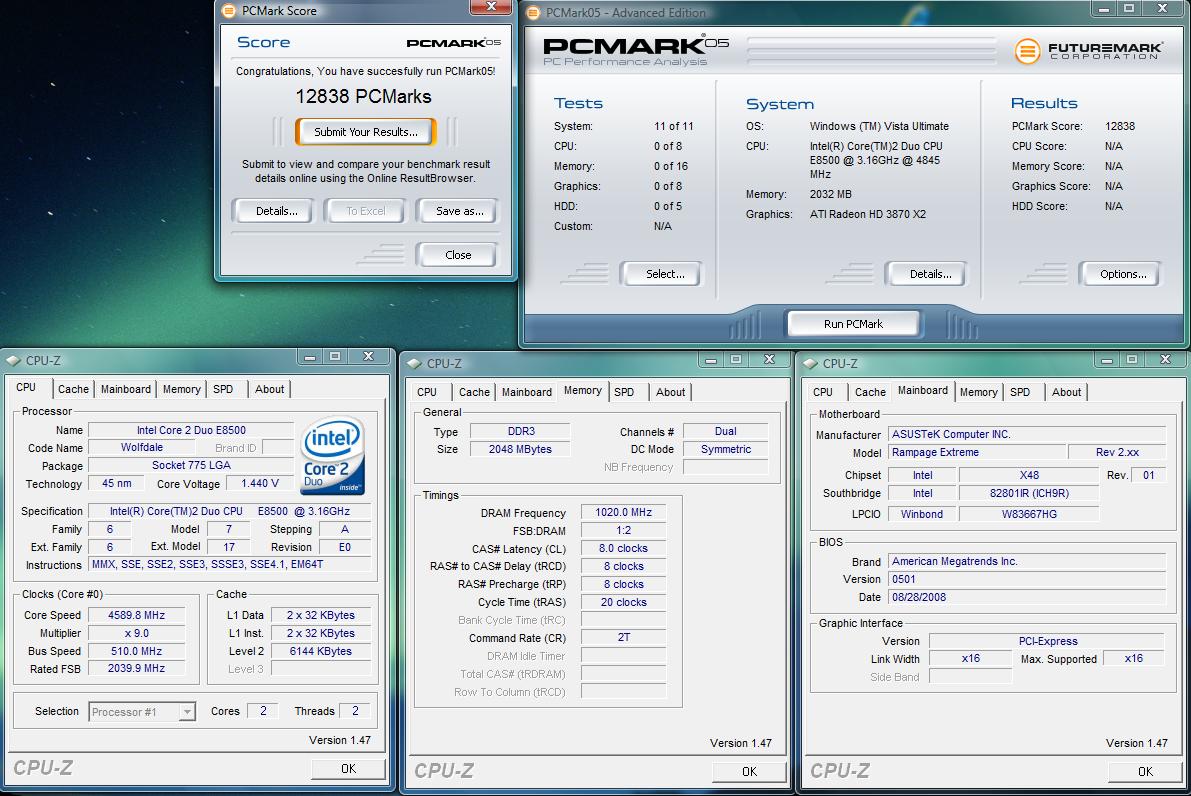Click the FSB:DRAM ratio value 1:2
The width and height of the screenshot is (1191, 796).
coord(624,530)
